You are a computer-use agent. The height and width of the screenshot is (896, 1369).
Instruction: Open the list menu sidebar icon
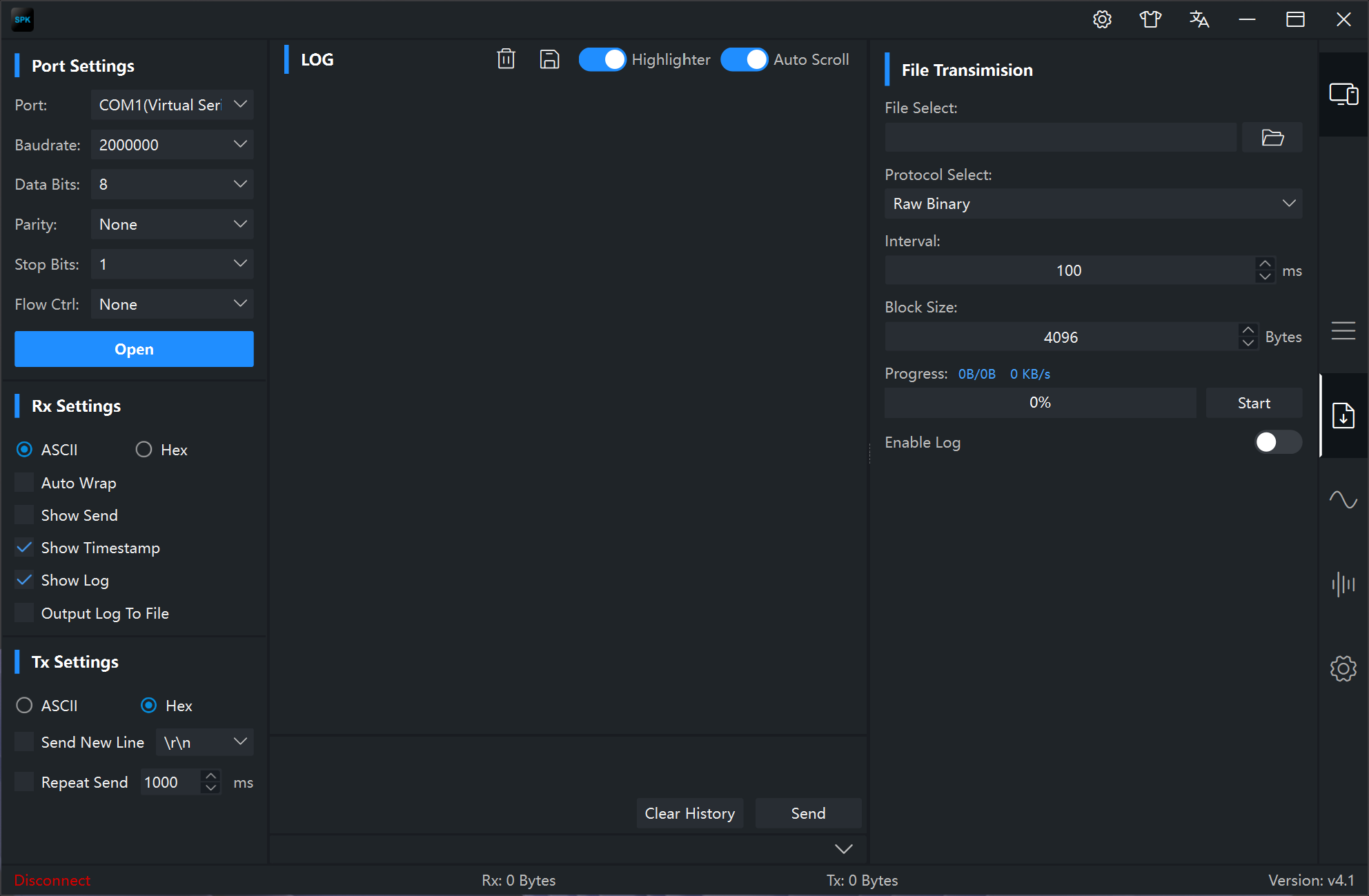point(1343,330)
